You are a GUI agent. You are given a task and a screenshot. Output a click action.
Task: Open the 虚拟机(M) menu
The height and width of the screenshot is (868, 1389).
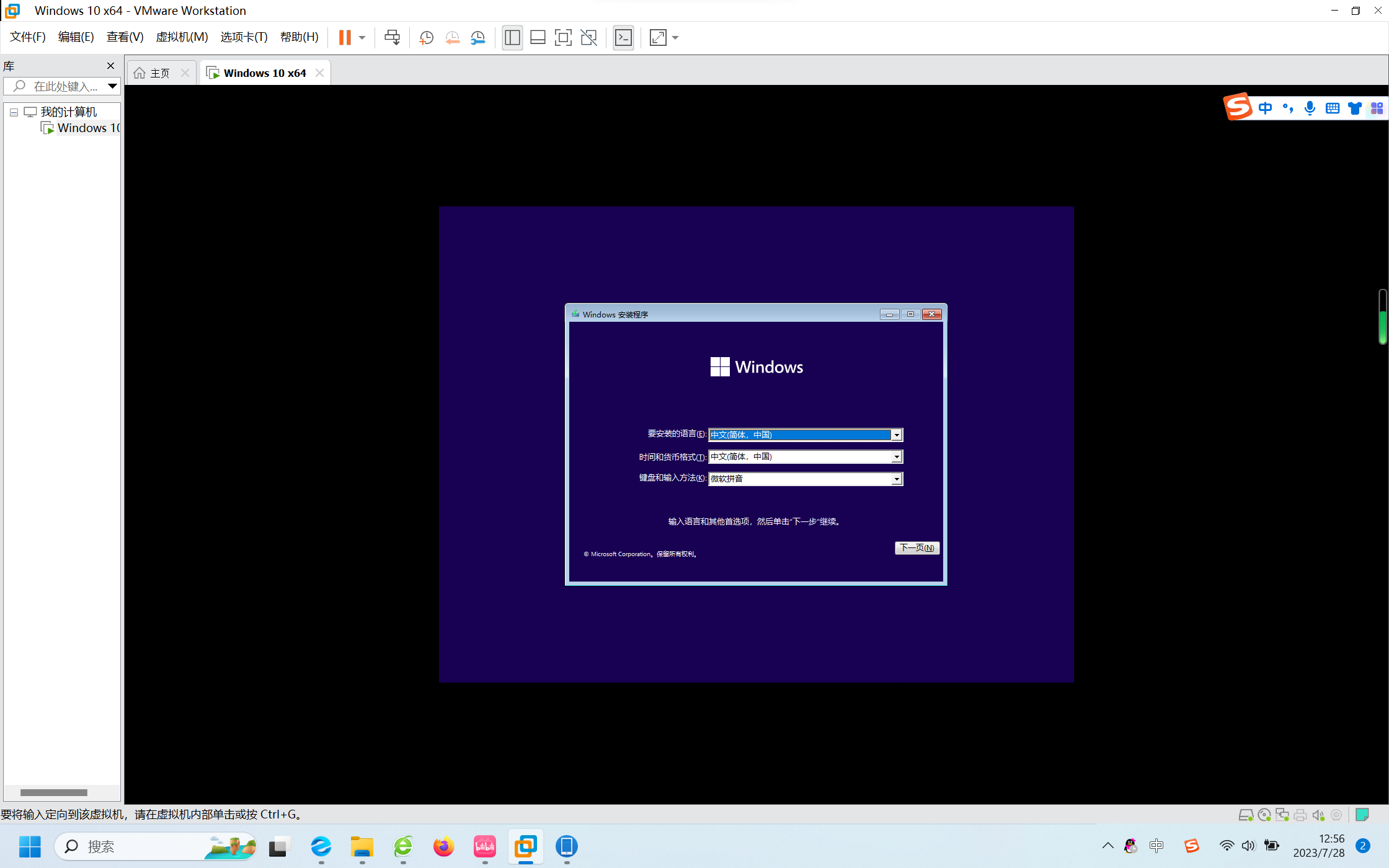[x=182, y=37]
